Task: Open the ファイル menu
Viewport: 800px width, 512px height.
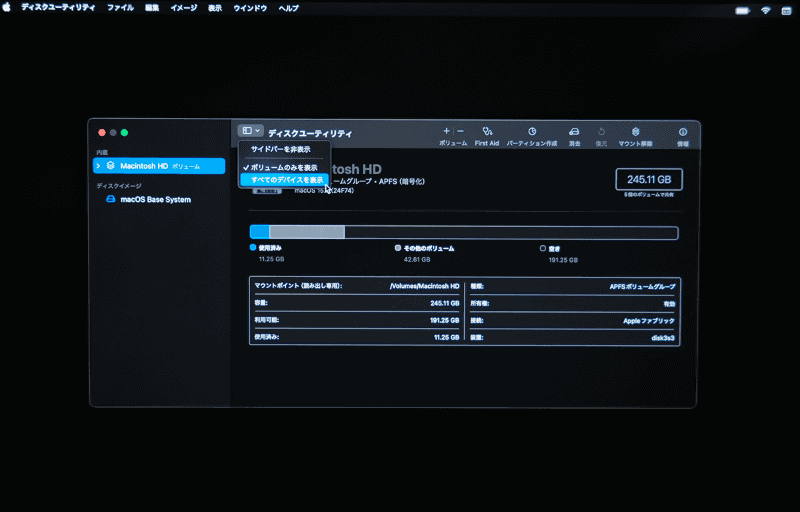Action: [120, 8]
